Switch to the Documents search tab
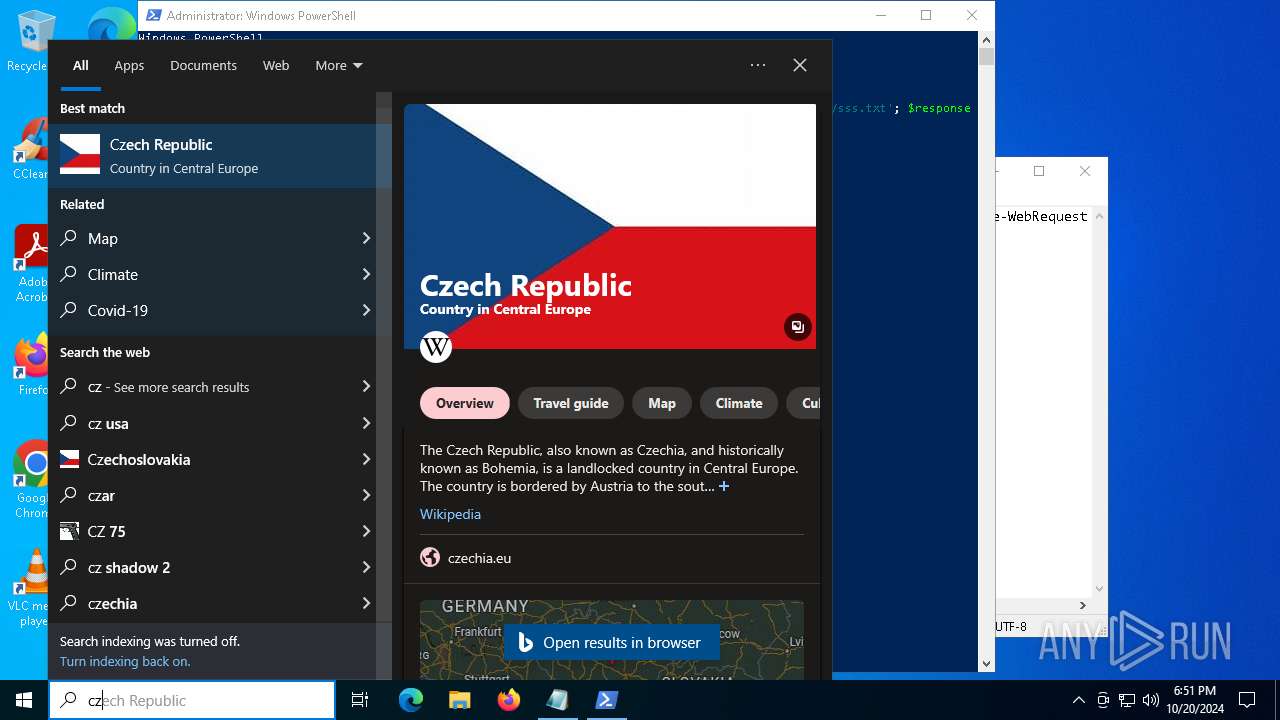The image size is (1280, 720). [203, 65]
